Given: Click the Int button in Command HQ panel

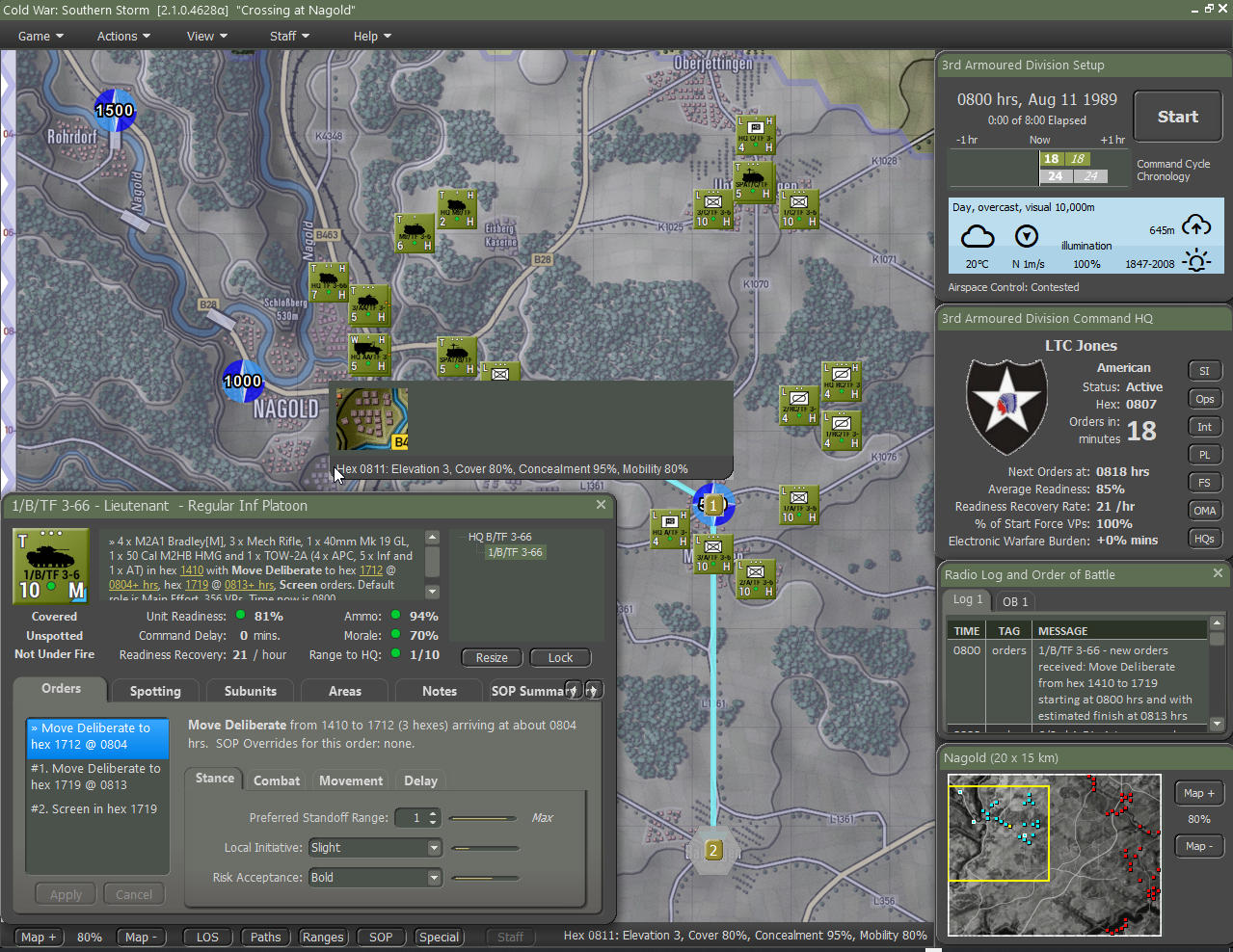Looking at the screenshot, I should point(1204,426).
